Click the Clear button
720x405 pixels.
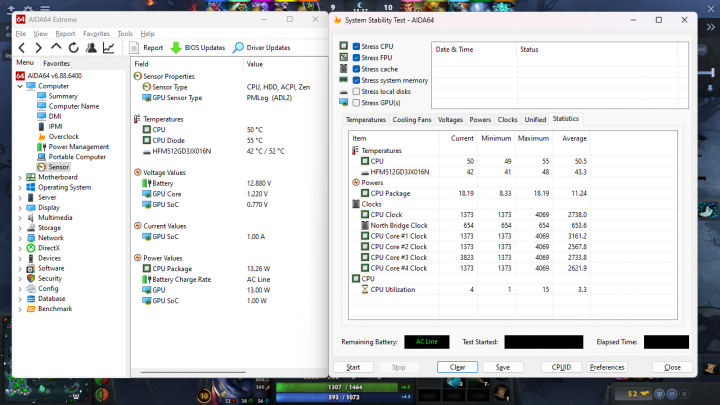457,367
